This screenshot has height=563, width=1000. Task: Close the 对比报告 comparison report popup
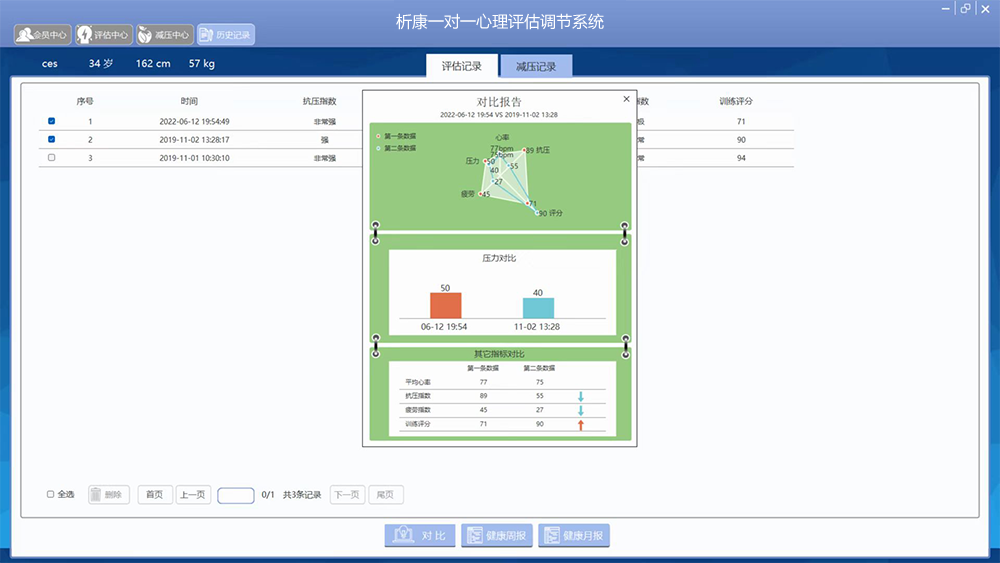(626, 99)
